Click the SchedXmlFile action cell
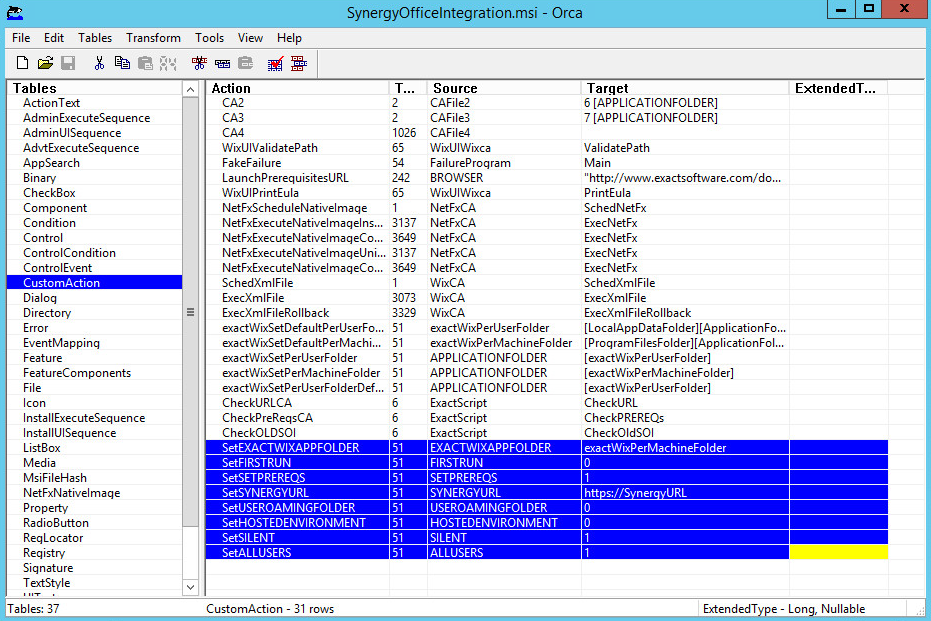Image resolution: width=931 pixels, height=621 pixels. point(297,283)
